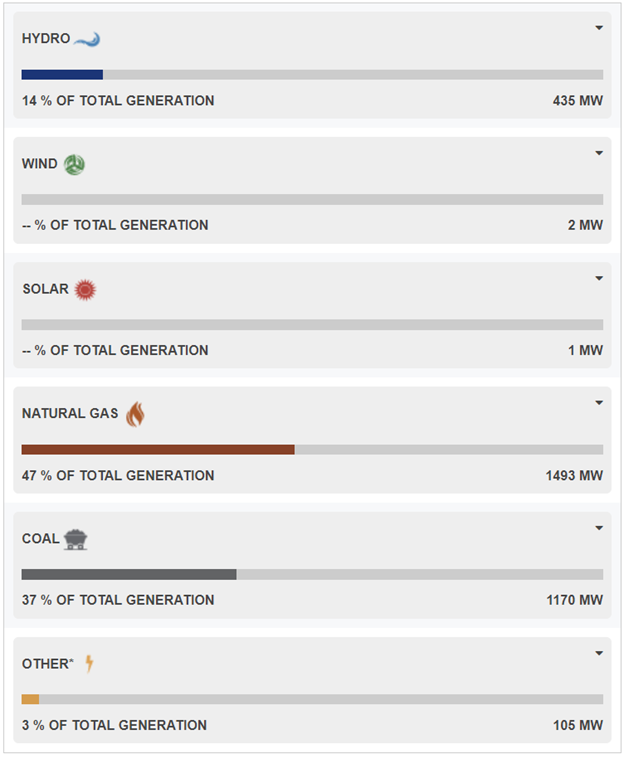Click the Coal cart icon
624x759 pixels.
[x=75, y=539]
